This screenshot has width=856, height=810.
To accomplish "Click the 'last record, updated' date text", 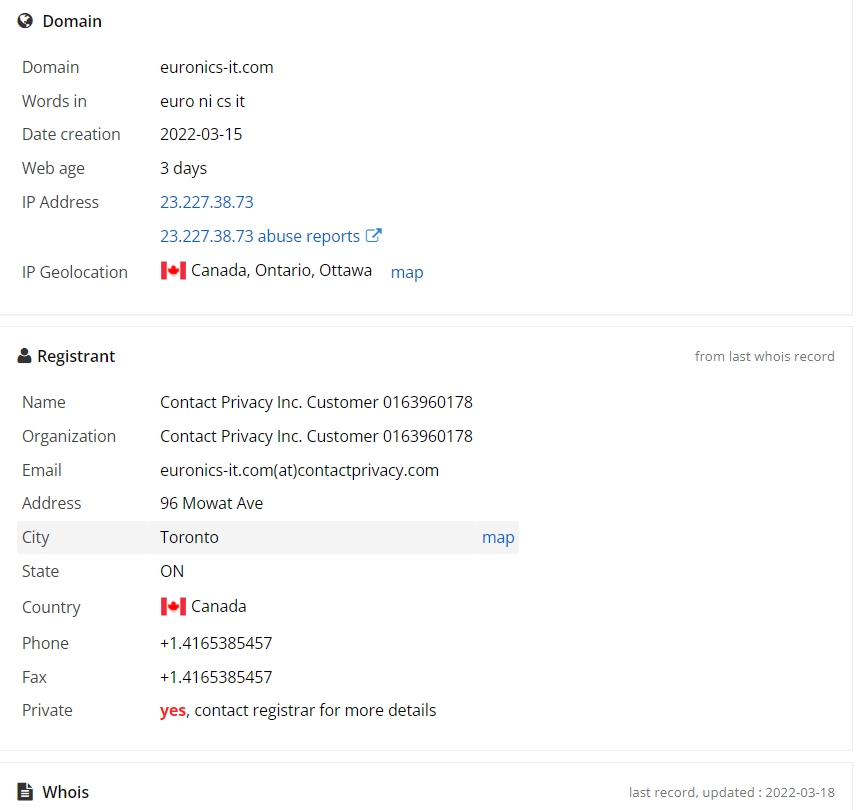I will coord(732,793).
